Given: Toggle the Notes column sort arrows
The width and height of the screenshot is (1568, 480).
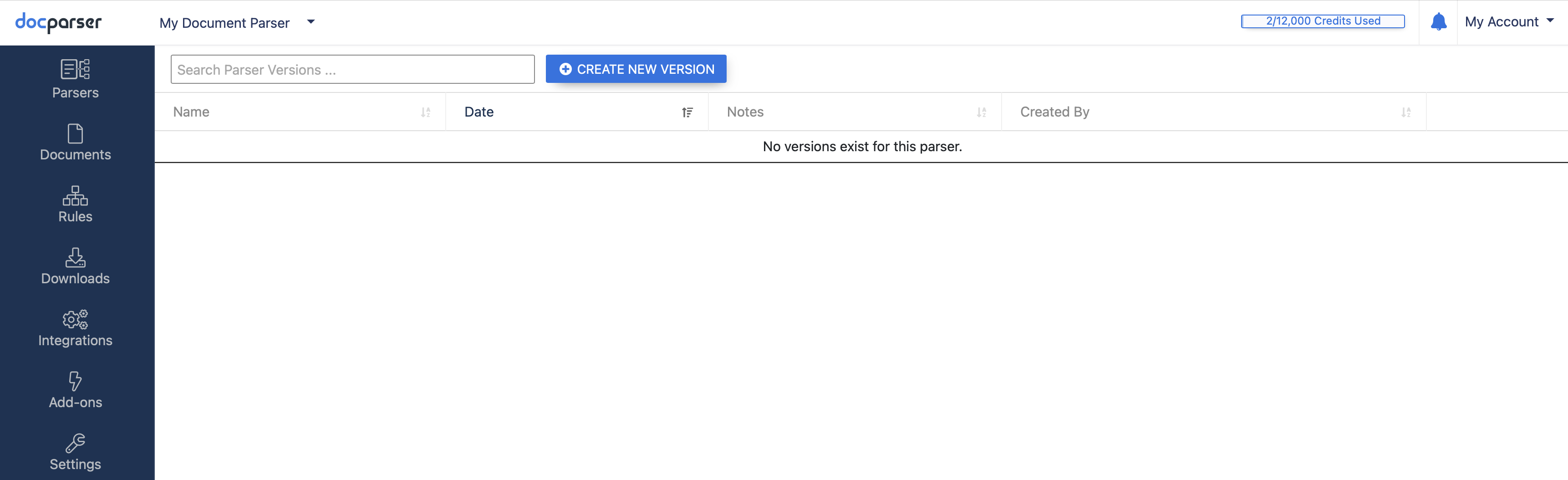Looking at the screenshot, I should coord(981,112).
